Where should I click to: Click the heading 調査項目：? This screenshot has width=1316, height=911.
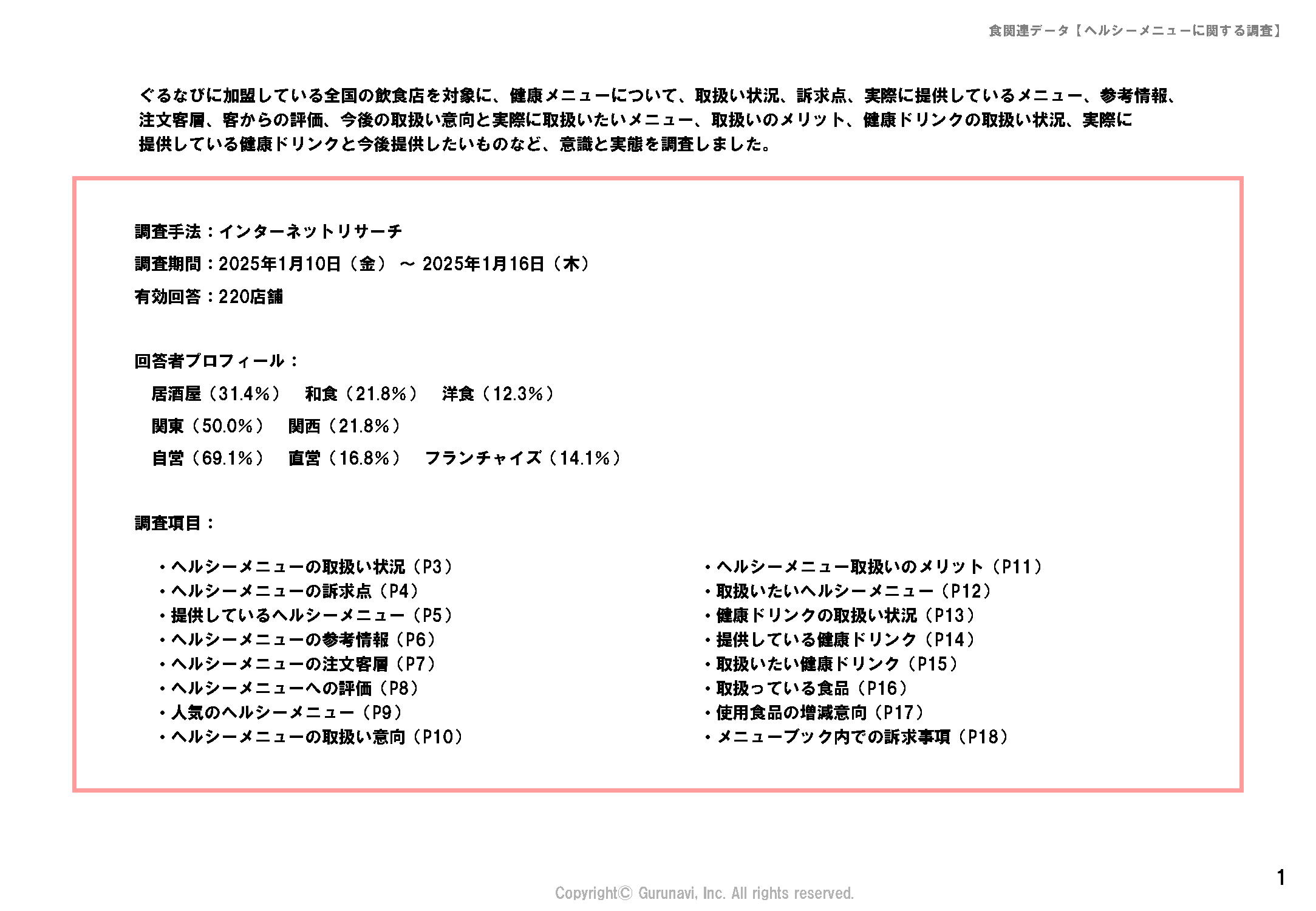pyautogui.click(x=175, y=524)
